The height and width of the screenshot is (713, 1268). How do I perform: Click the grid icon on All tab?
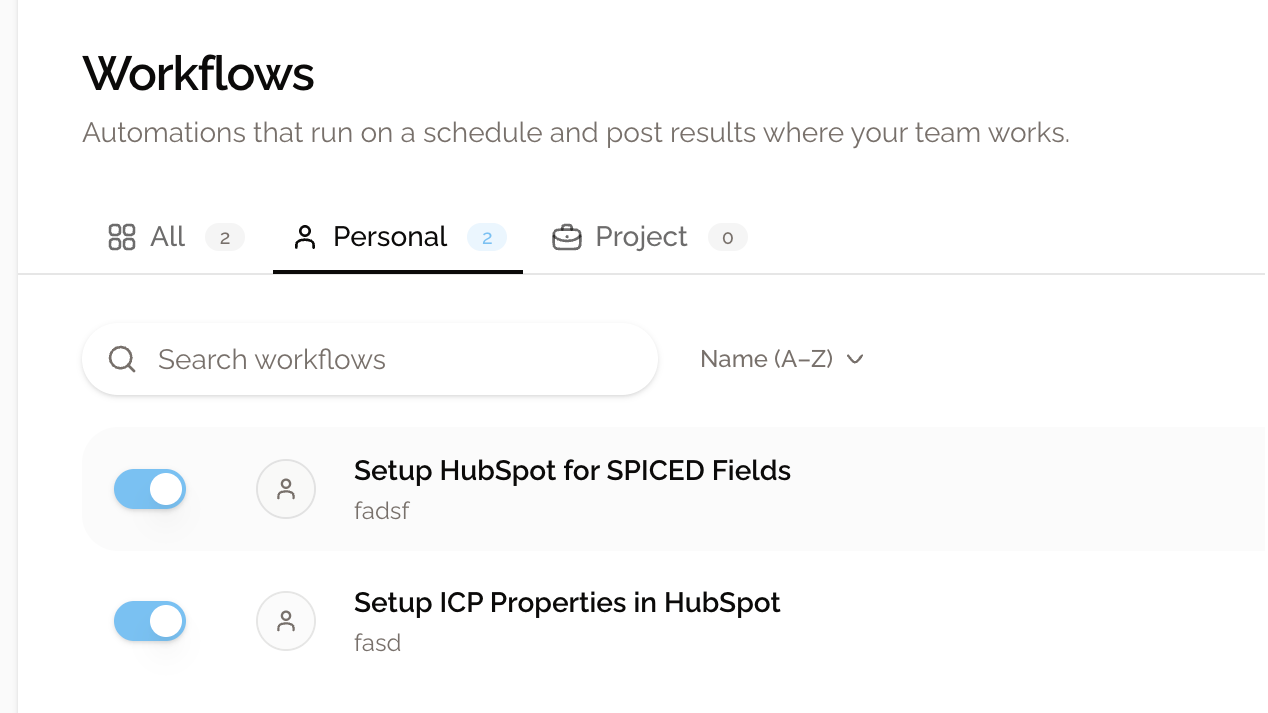point(121,237)
